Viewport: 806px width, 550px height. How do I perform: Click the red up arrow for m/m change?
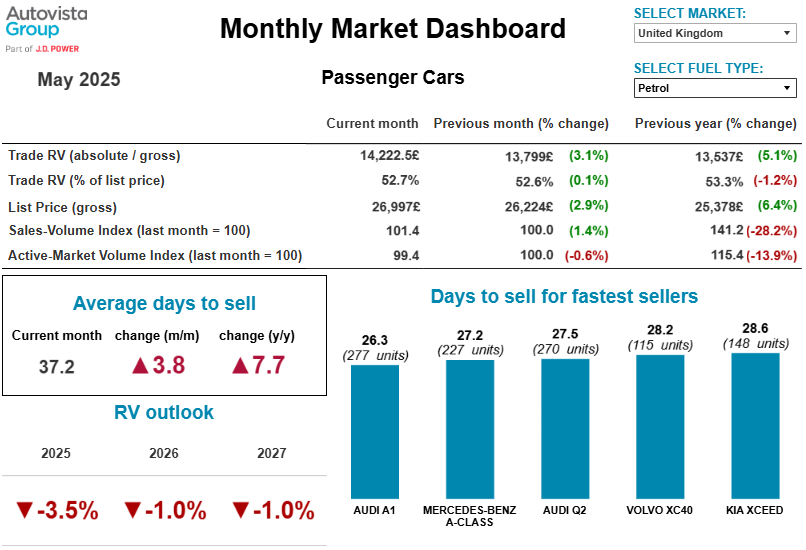click(x=140, y=366)
